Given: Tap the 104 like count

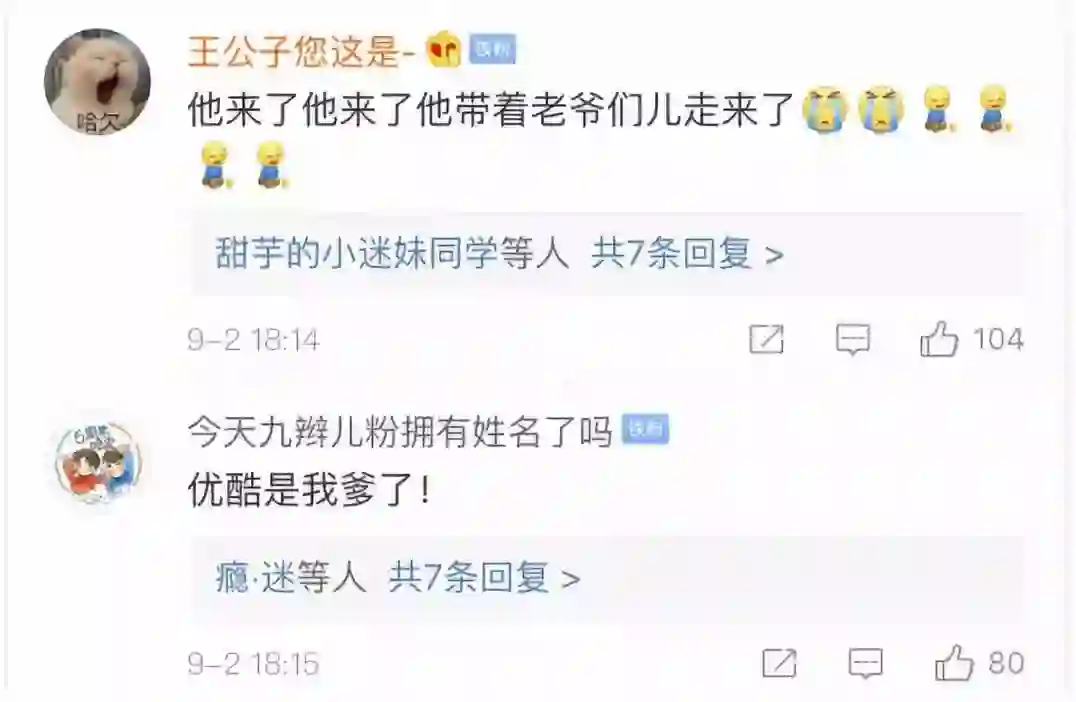Looking at the screenshot, I should click(998, 339).
